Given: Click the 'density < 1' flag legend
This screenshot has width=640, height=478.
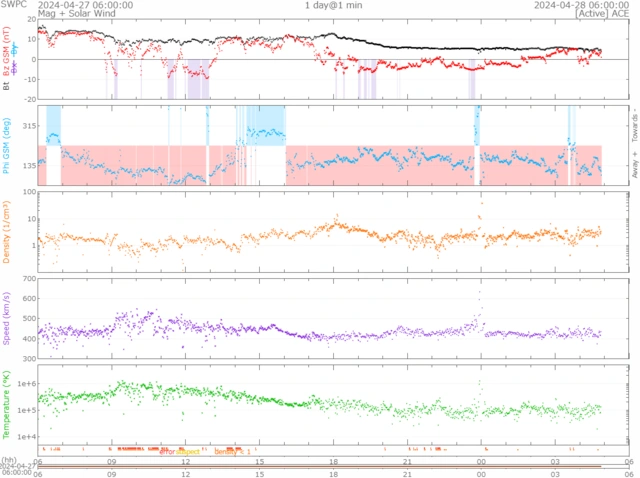Looking at the screenshot, I should click(x=232, y=451).
